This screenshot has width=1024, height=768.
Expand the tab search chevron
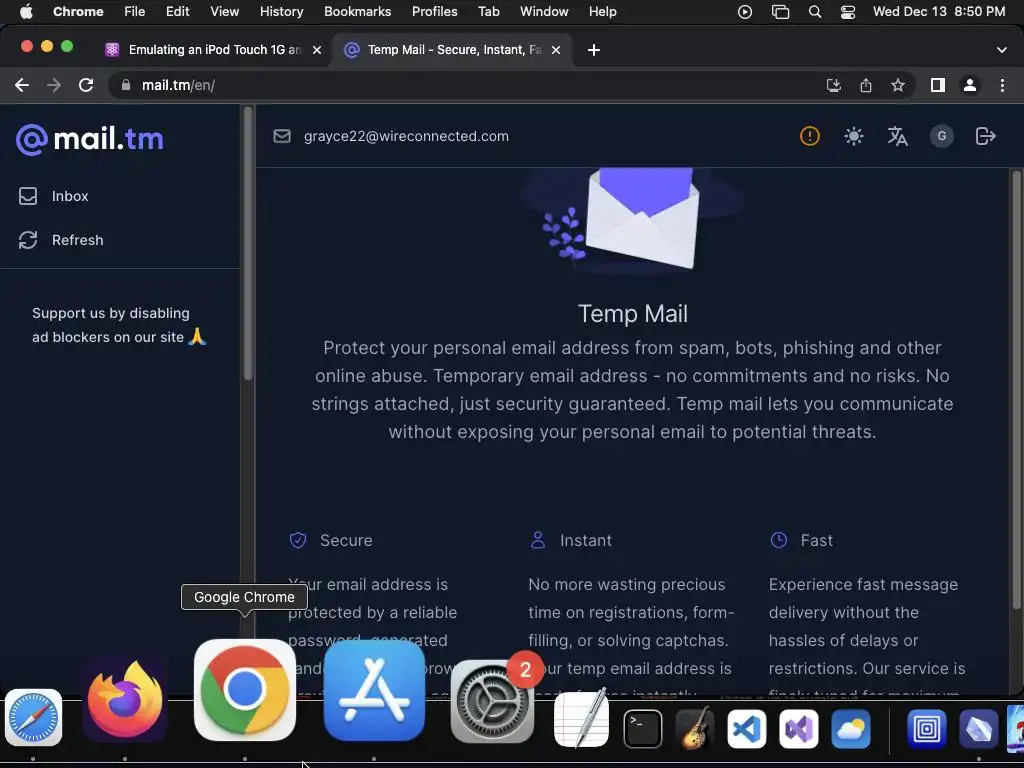[1002, 50]
